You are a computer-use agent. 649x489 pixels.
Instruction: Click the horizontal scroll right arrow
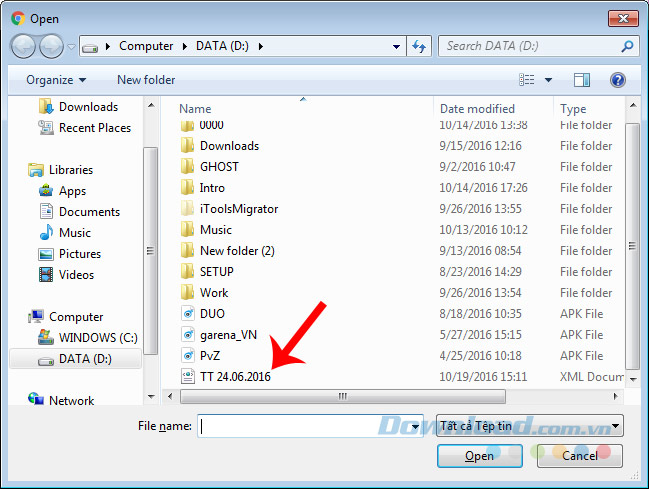[615, 397]
